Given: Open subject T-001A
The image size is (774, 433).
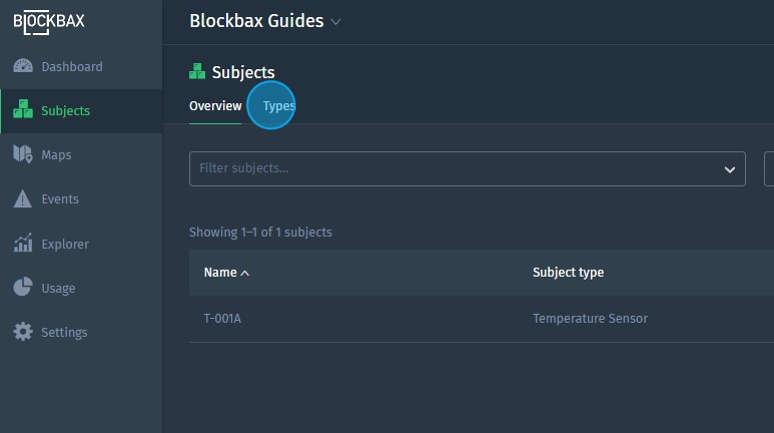Looking at the screenshot, I should (222, 319).
